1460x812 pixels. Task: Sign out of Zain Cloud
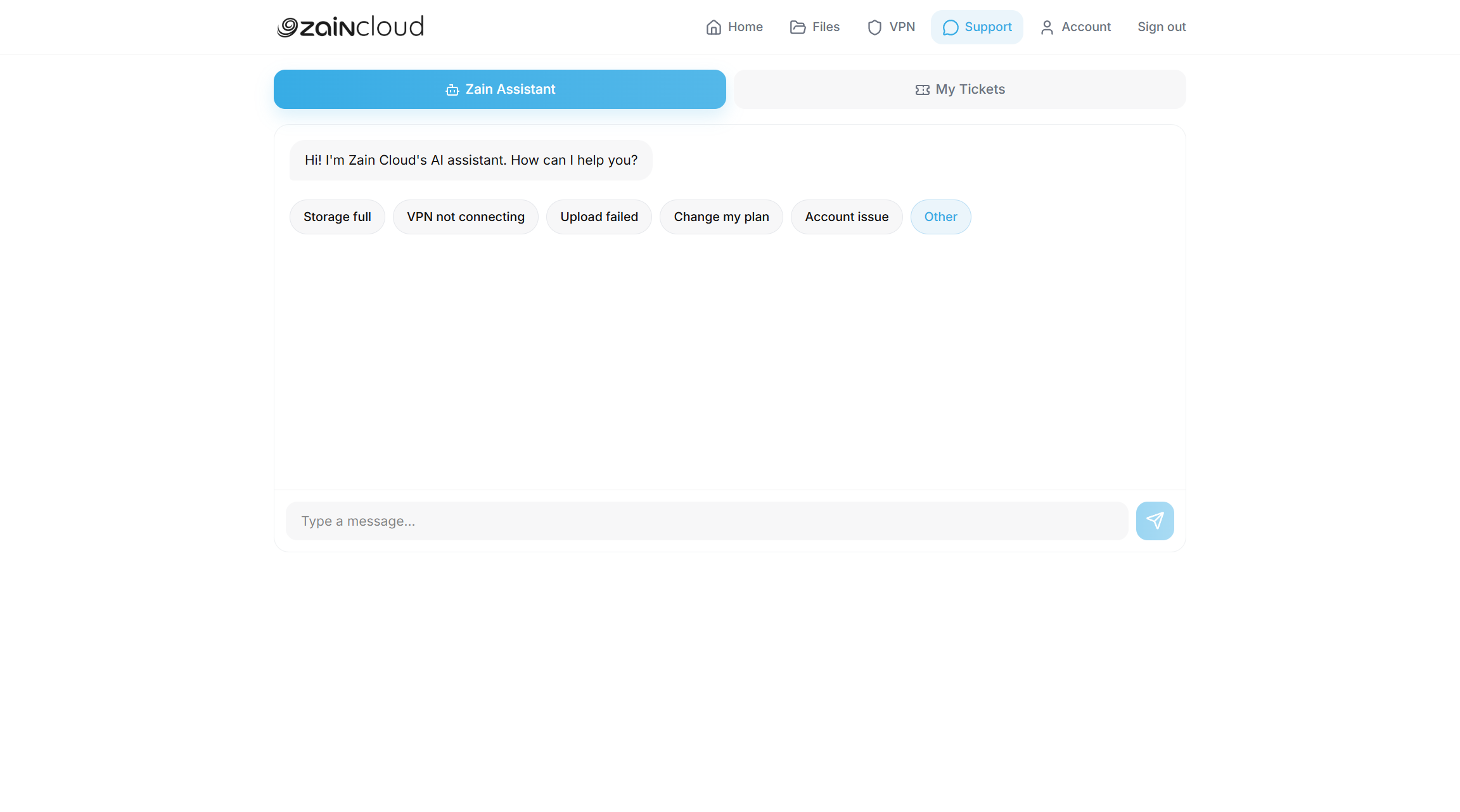tap(1162, 27)
